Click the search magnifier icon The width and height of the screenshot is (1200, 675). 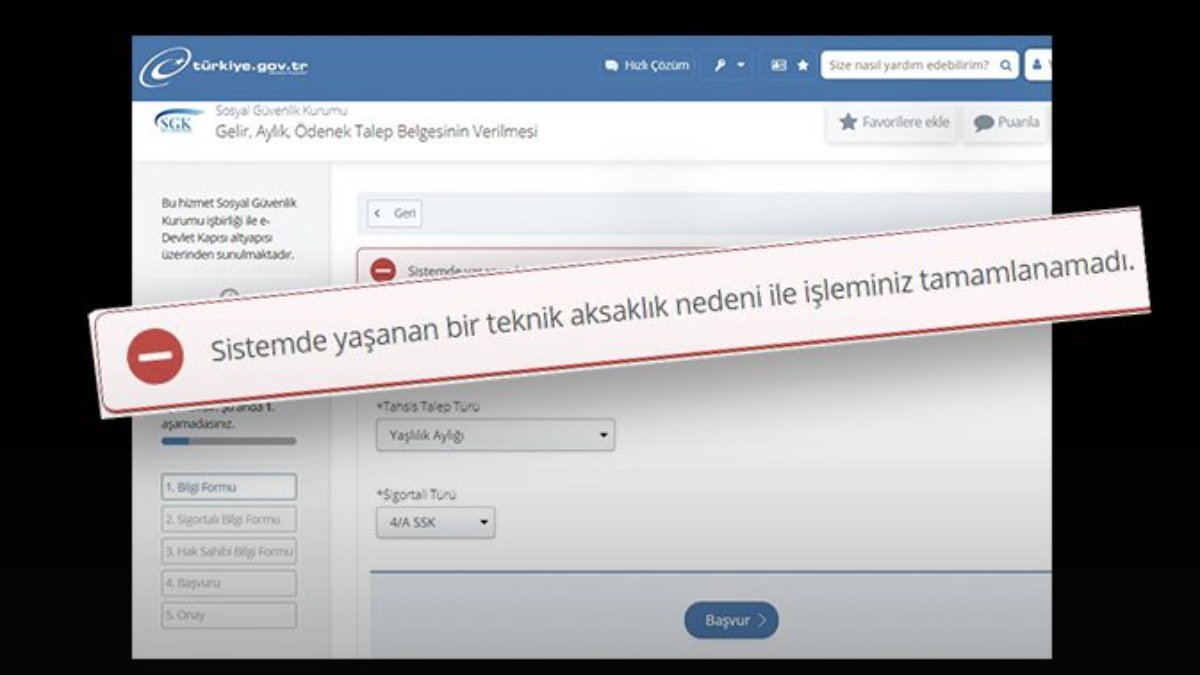point(1006,64)
